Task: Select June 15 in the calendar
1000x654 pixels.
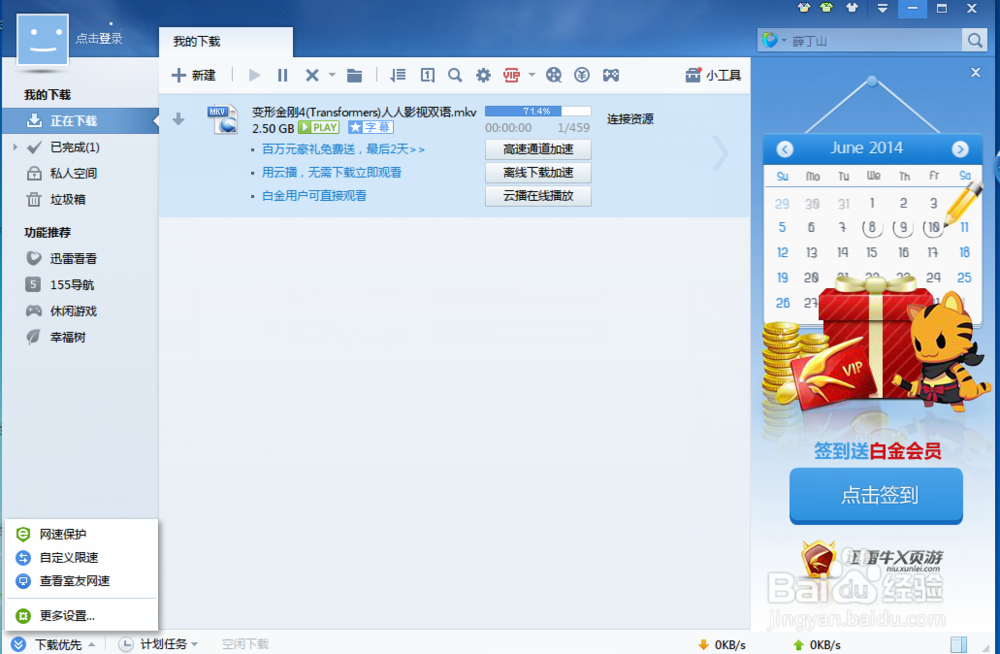Action: [872, 252]
